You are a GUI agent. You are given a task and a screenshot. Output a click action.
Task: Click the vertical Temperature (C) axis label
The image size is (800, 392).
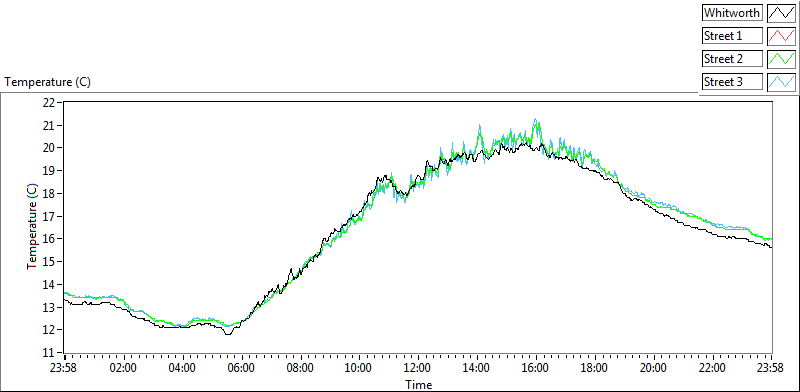(32, 227)
